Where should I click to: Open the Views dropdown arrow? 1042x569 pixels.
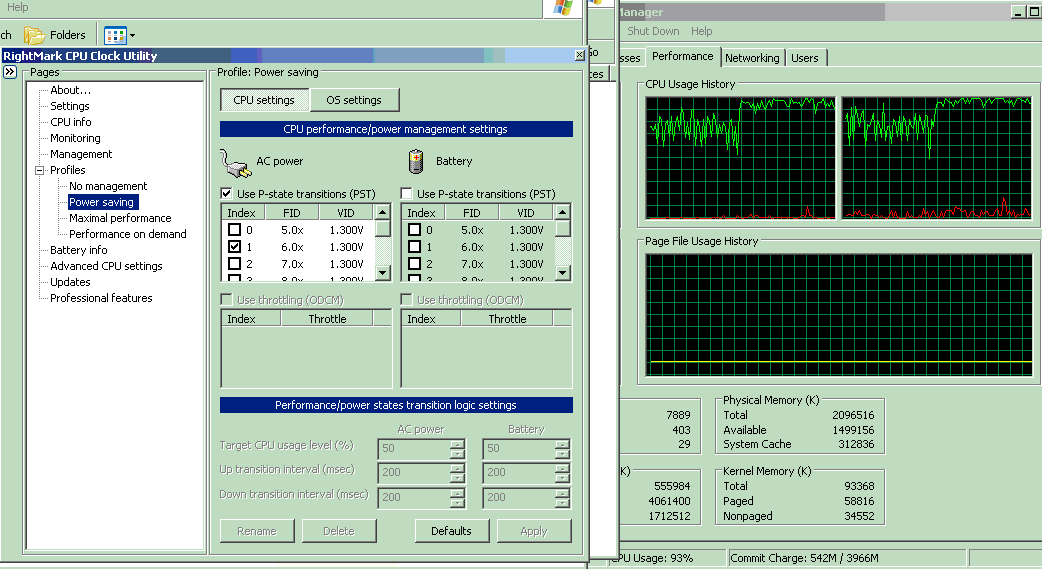132,36
